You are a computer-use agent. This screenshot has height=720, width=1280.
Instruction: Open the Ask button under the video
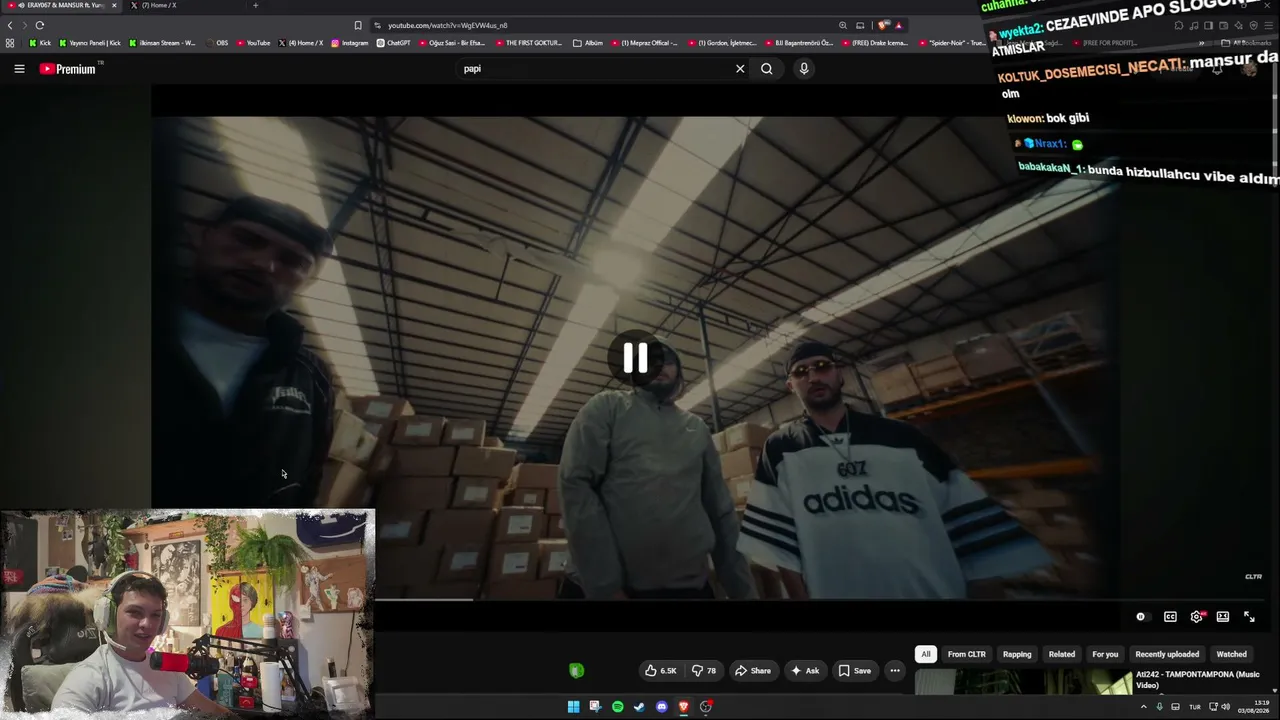805,671
